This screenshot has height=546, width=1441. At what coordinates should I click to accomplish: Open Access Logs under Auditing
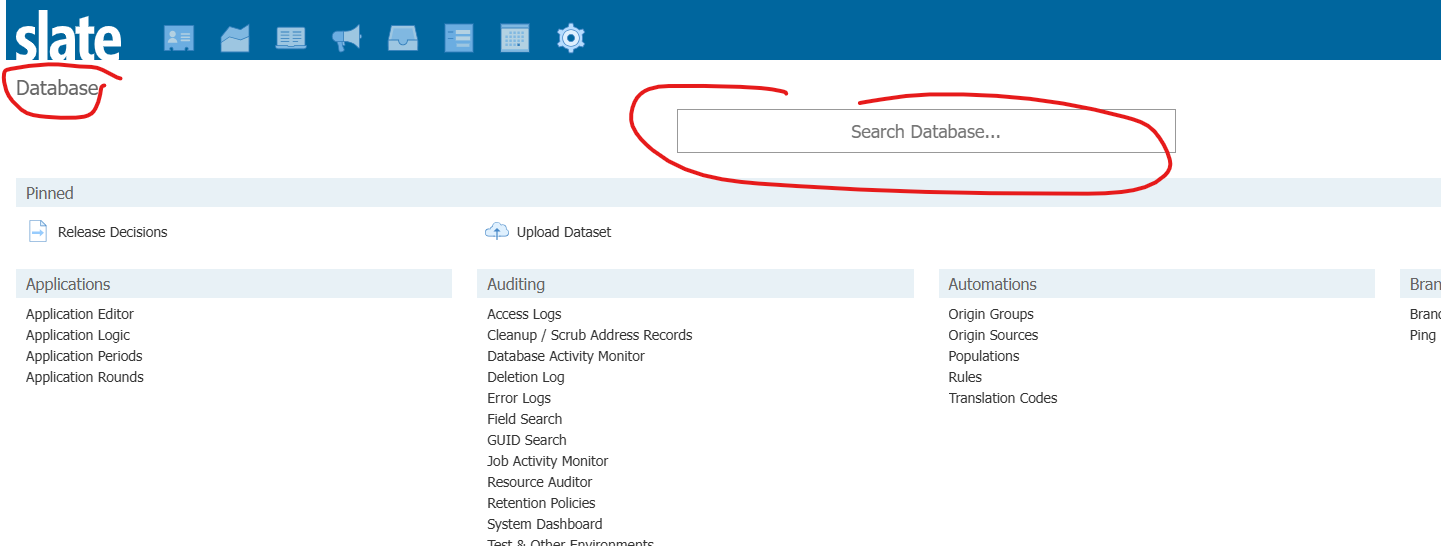point(524,314)
